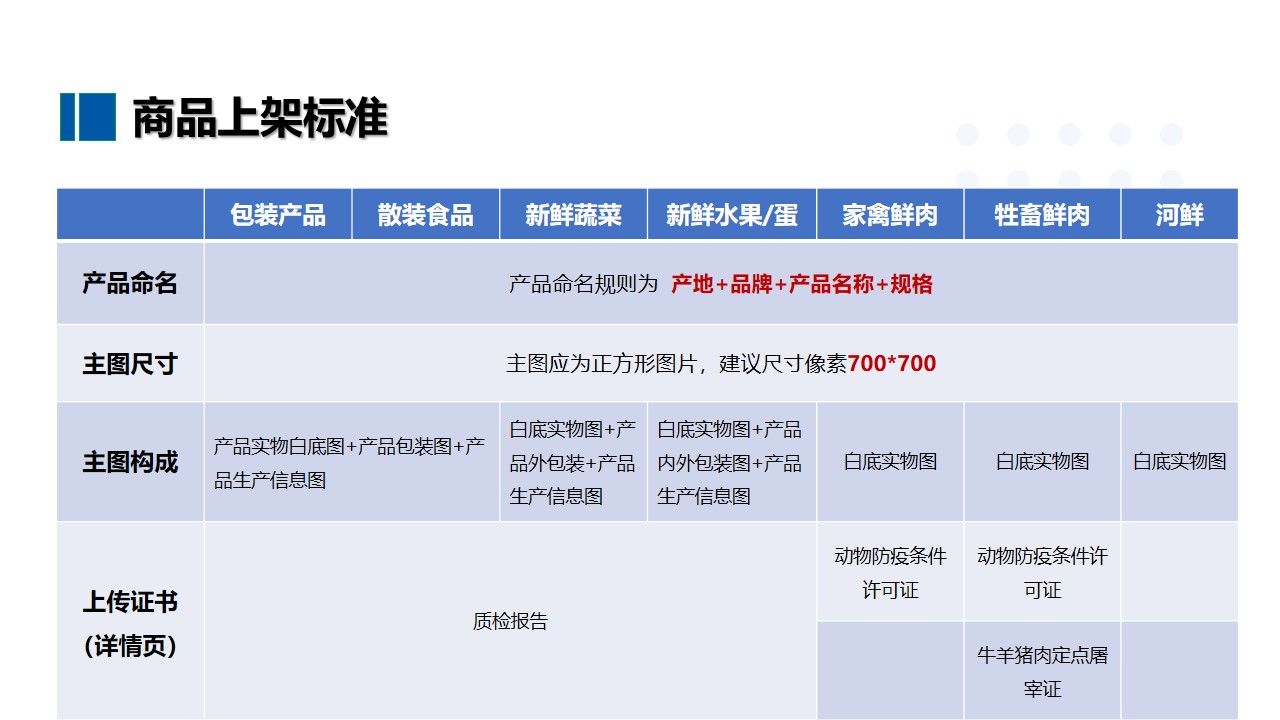Click the red text 产地+品牌+产品名称+规格

click(801, 284)
